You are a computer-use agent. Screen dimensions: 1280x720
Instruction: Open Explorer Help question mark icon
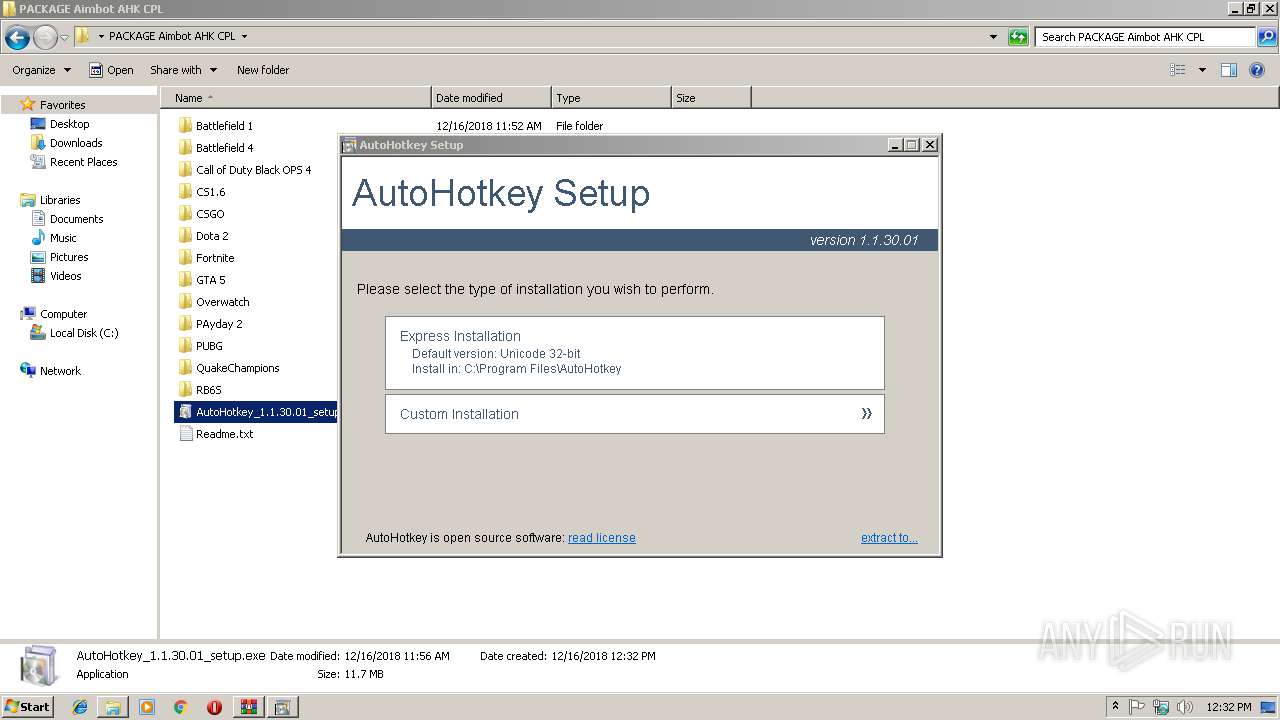tap(1257, 70)
